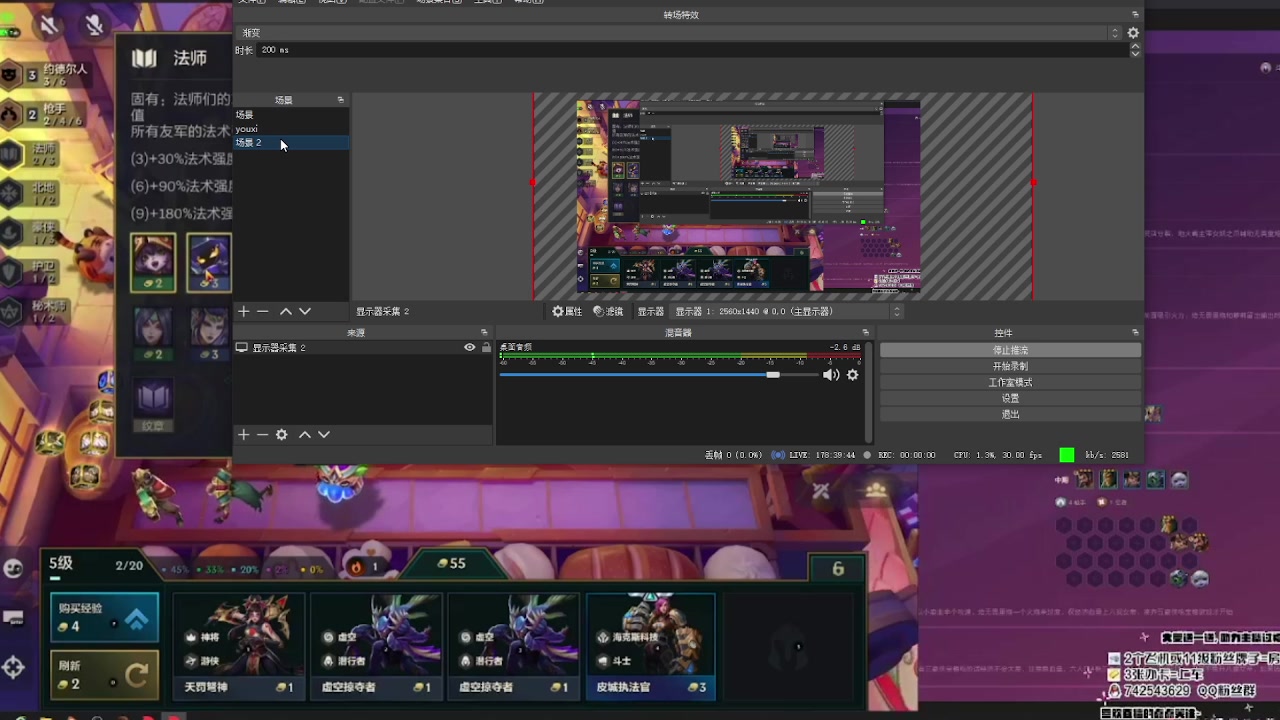Remove the selected scene with the minus icon
Image resolution: width=1280 pixels, height=720 pixels.
[x=263, y=312]
